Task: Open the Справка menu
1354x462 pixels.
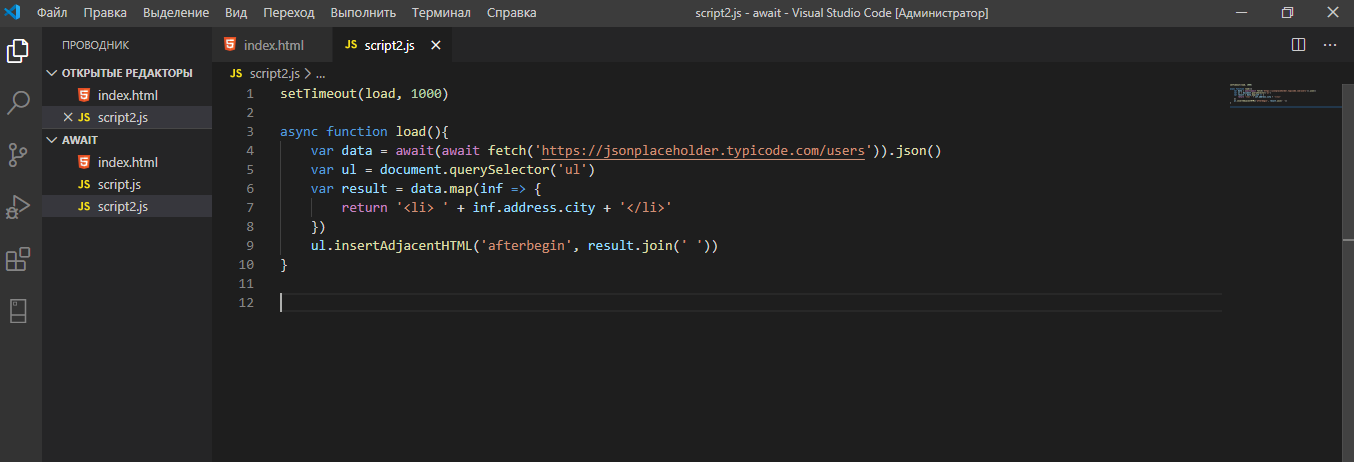Action: tap(511, 13)
